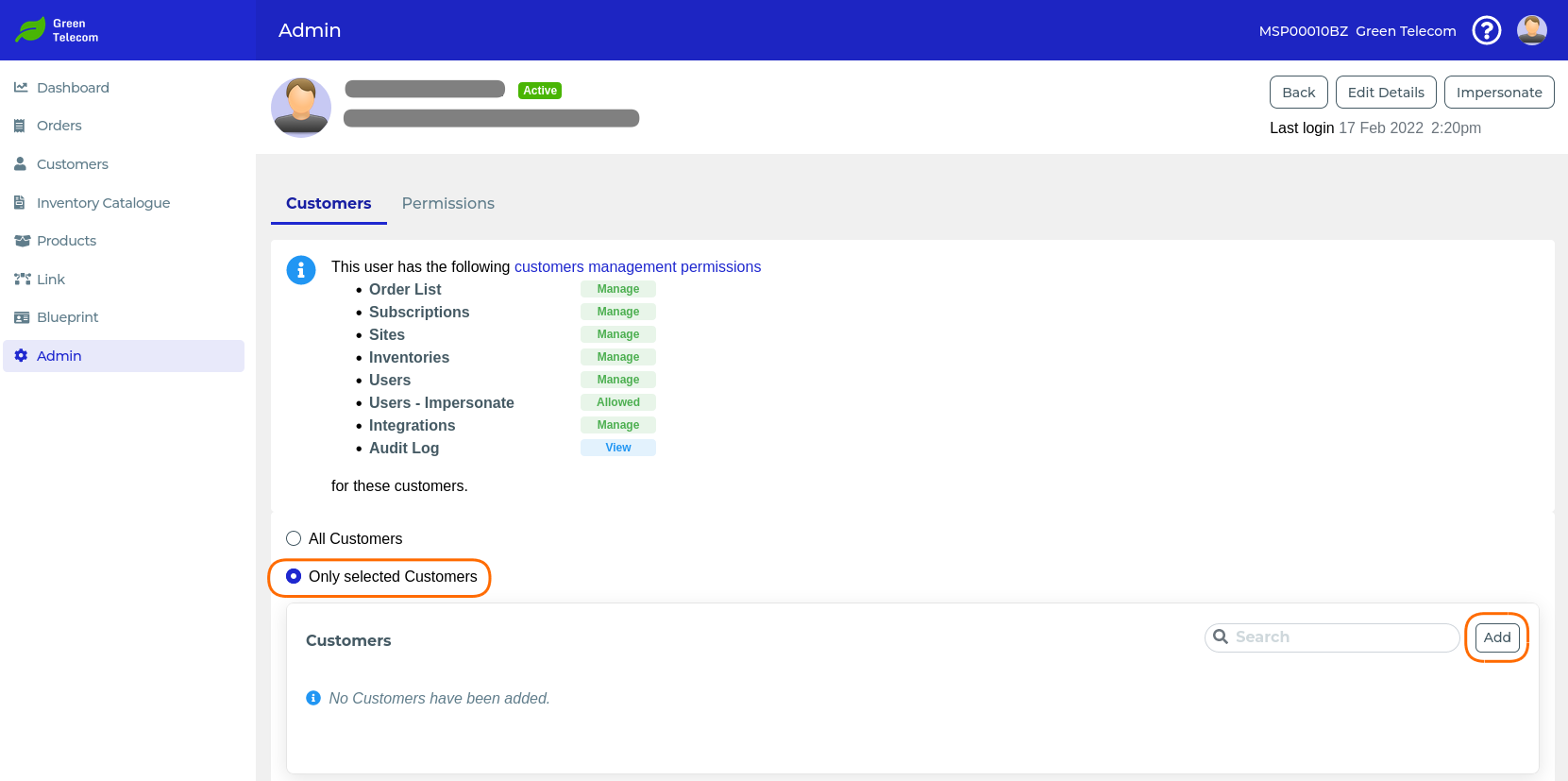The width and height of the screenshot is (1568, 781).
Task: Click the user profile picture
Action: (301, 108)
